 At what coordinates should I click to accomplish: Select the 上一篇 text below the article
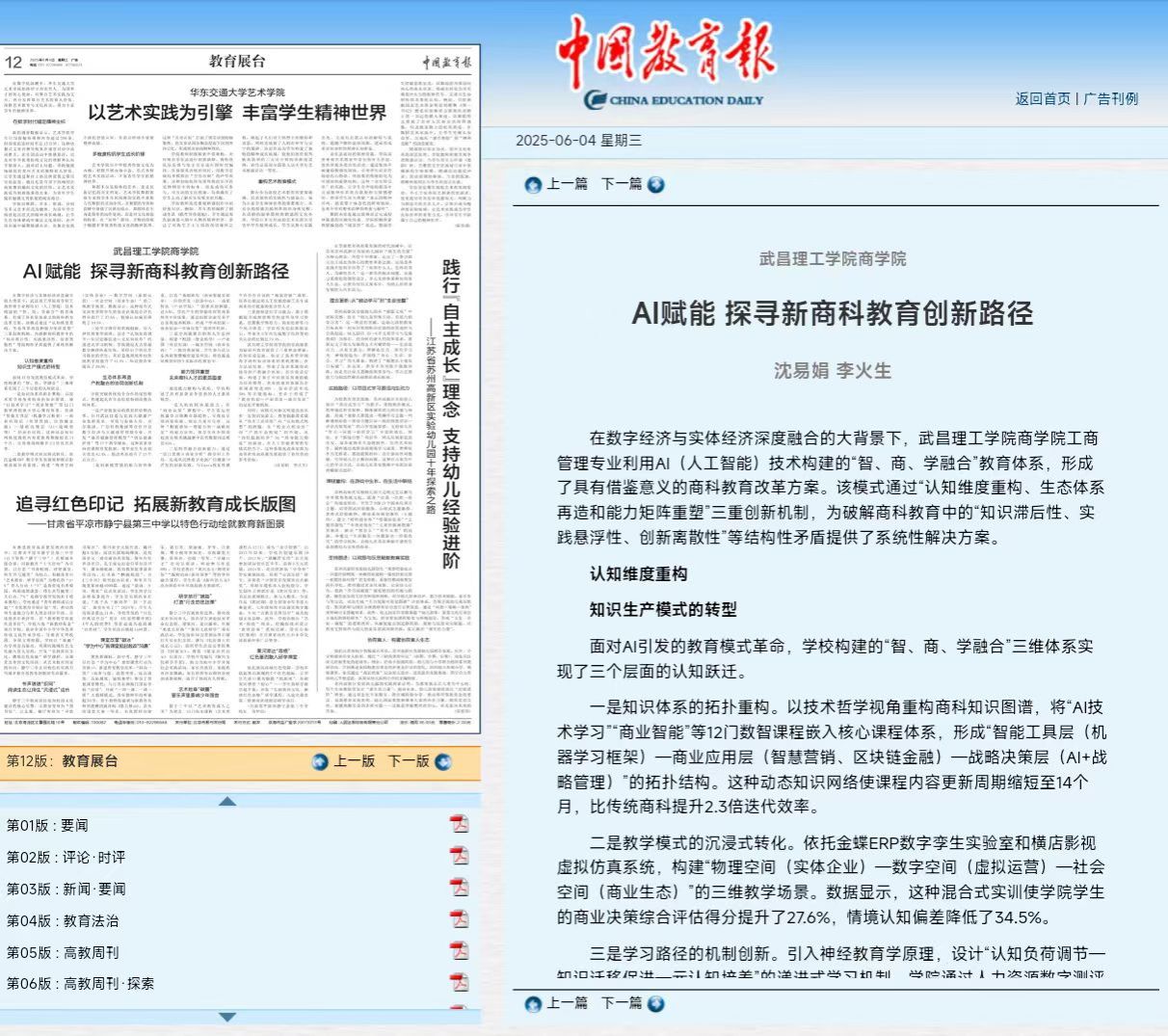pos(567,1003)
